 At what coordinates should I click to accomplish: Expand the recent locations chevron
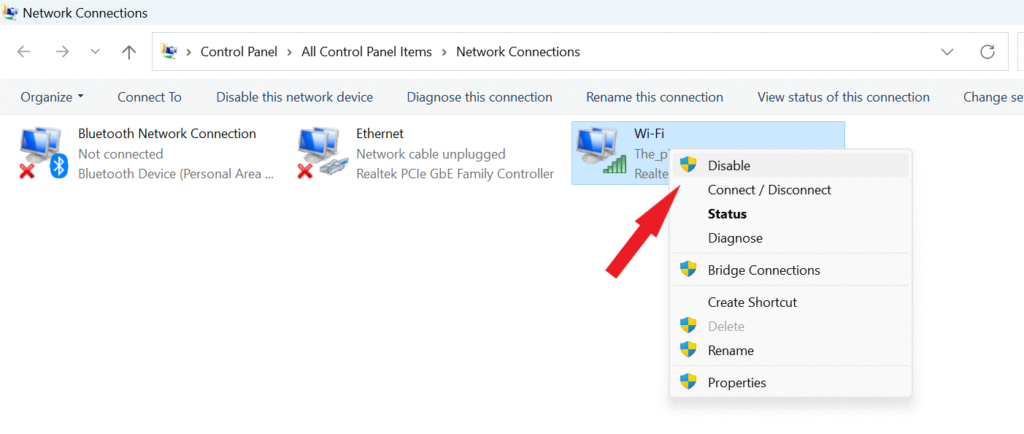click(94, 52)
